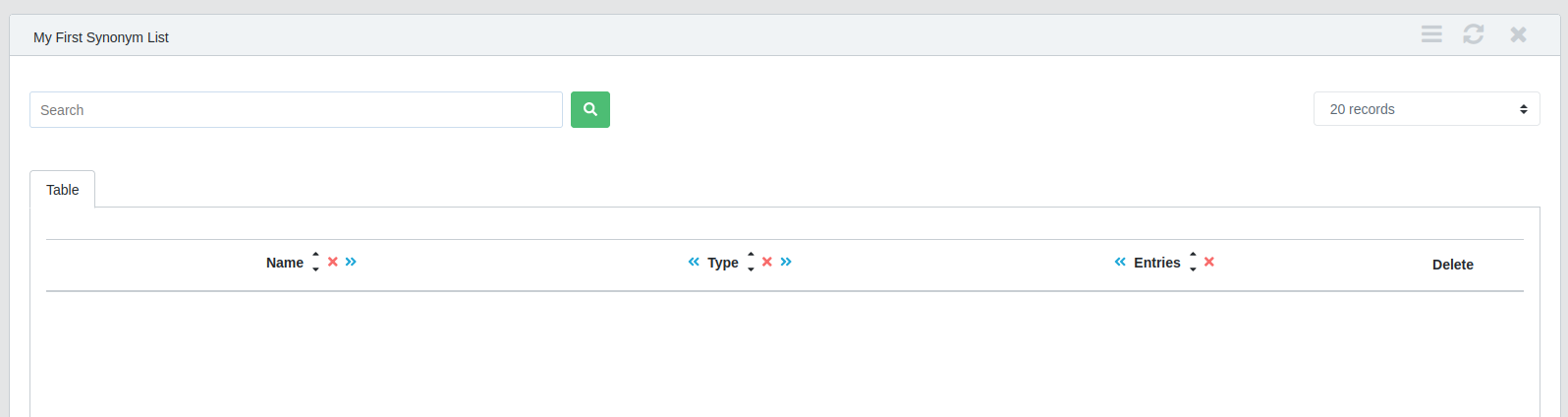The image size is (1568, 417).
Task: Remove the Type column with red X
Action: (x=767, y=262)
